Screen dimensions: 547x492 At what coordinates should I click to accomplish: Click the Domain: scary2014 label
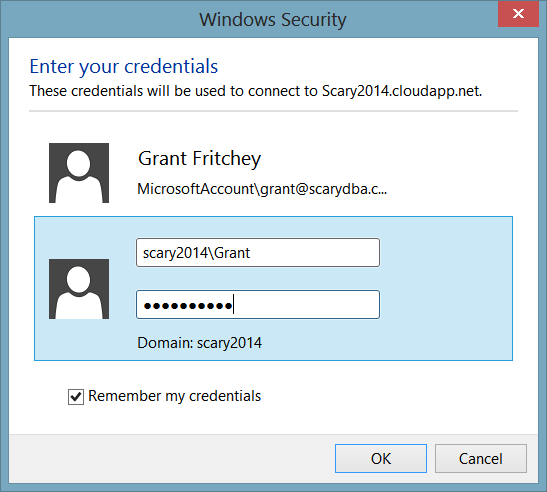coord(200,343)
